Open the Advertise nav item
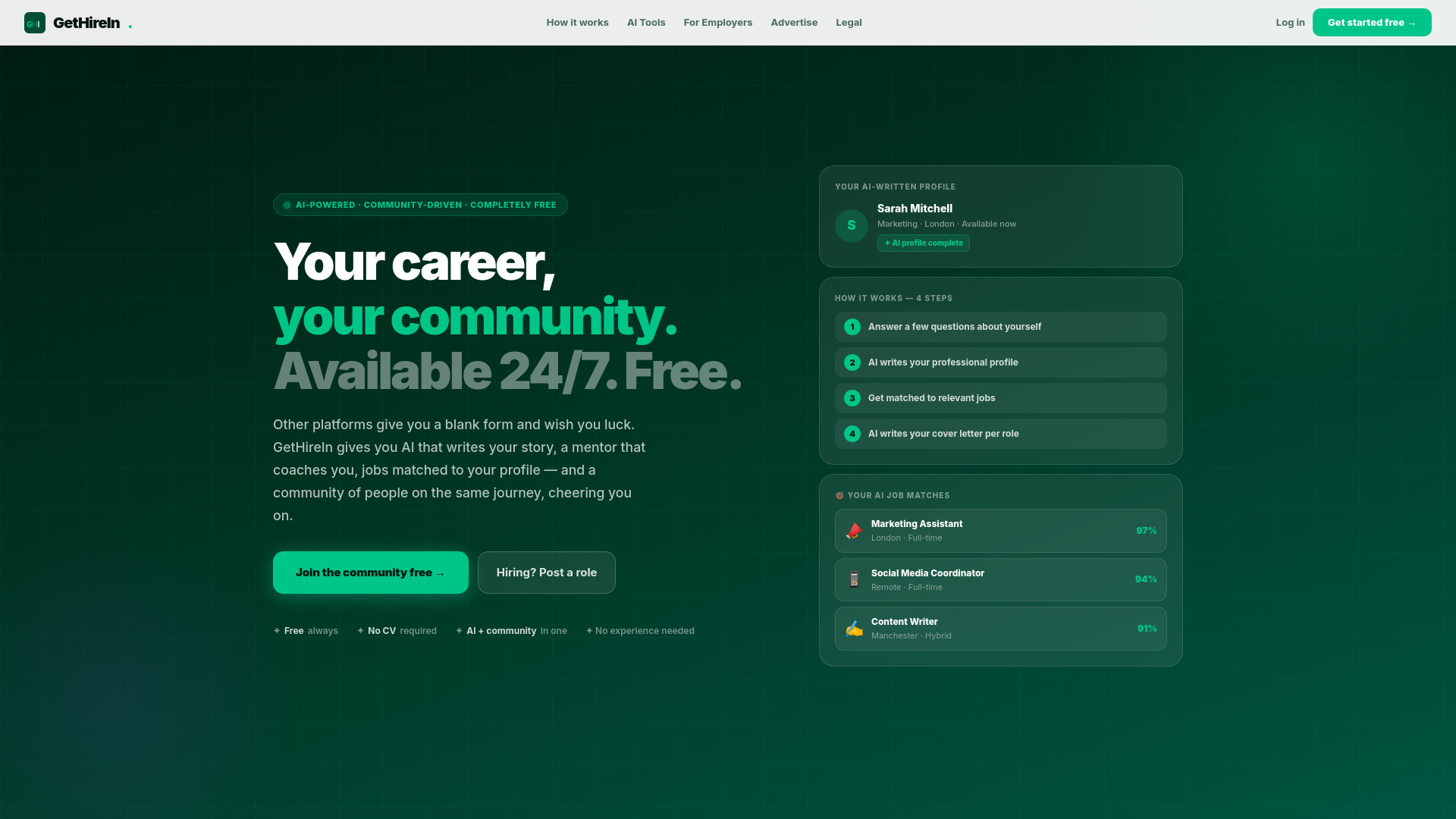This screenshot has width=1456, height=819. 794,23
